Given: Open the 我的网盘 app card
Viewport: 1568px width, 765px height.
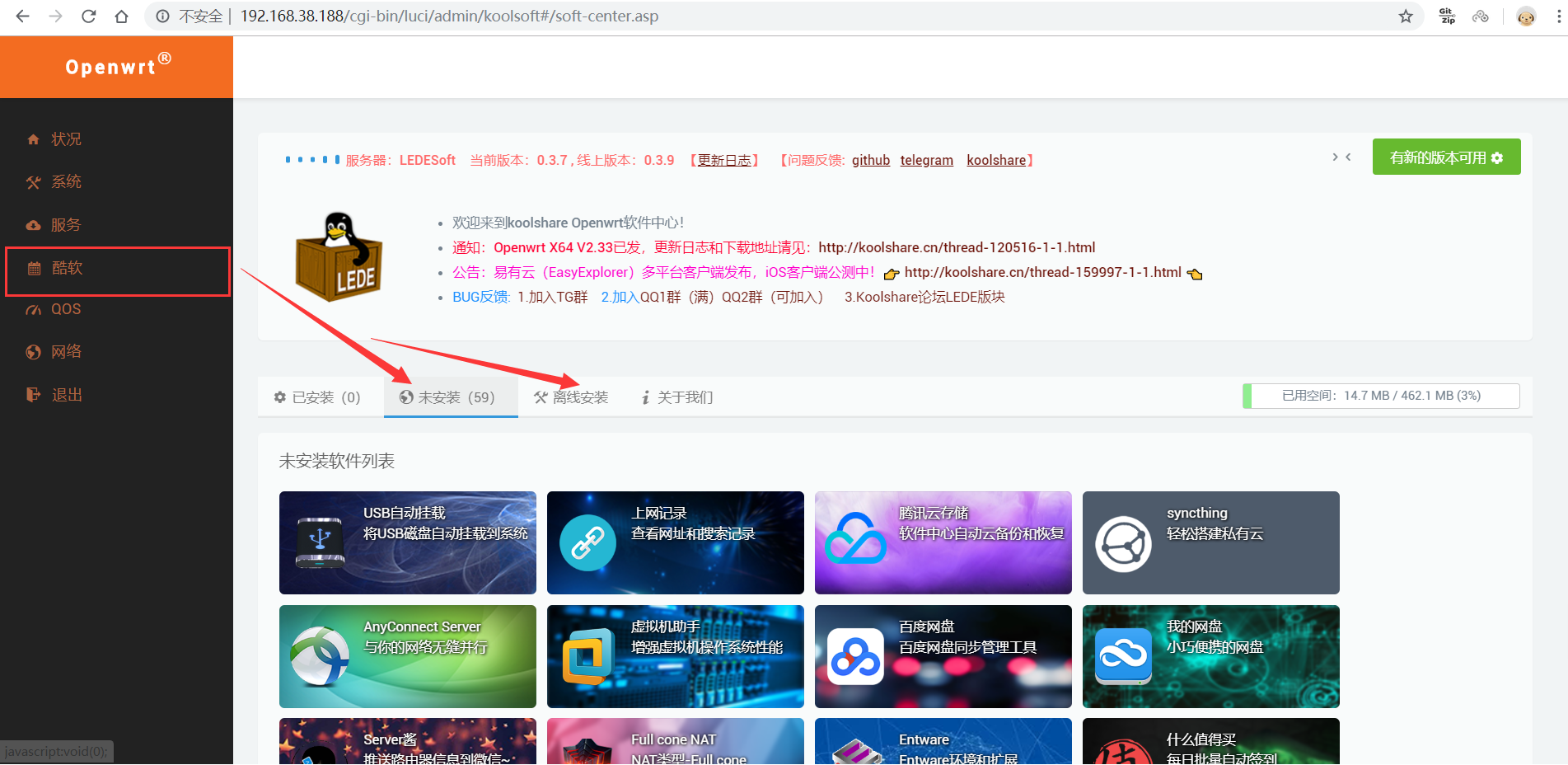Looking at the screenshot, I should (x=1211, y=656).
